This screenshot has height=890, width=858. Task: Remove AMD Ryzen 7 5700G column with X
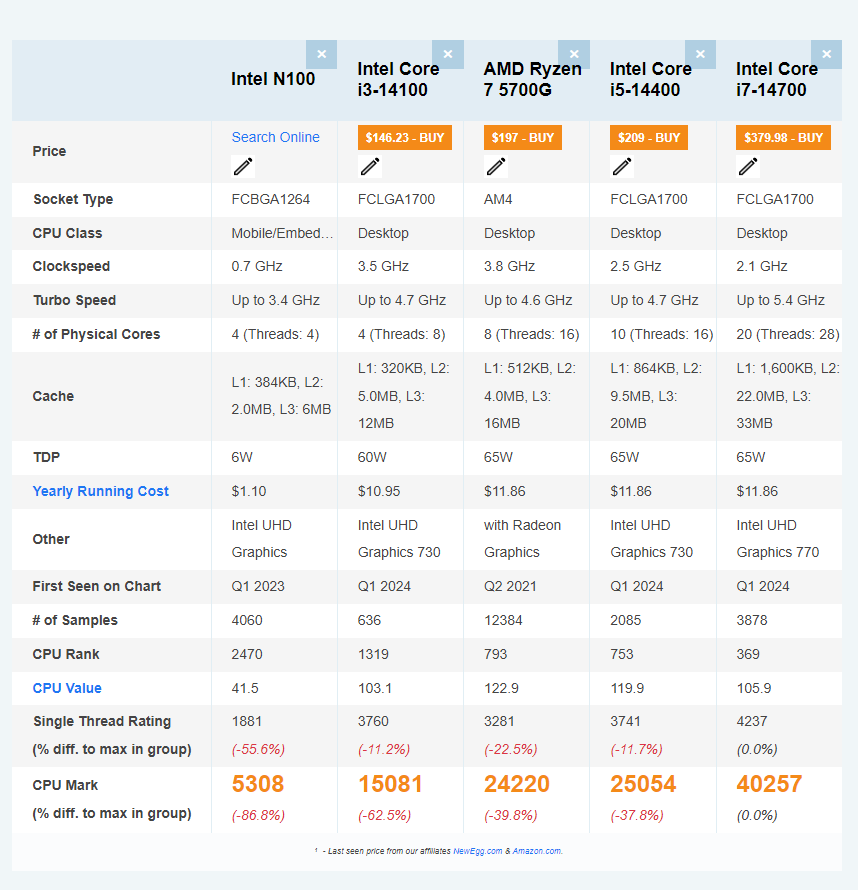point(574,54)
